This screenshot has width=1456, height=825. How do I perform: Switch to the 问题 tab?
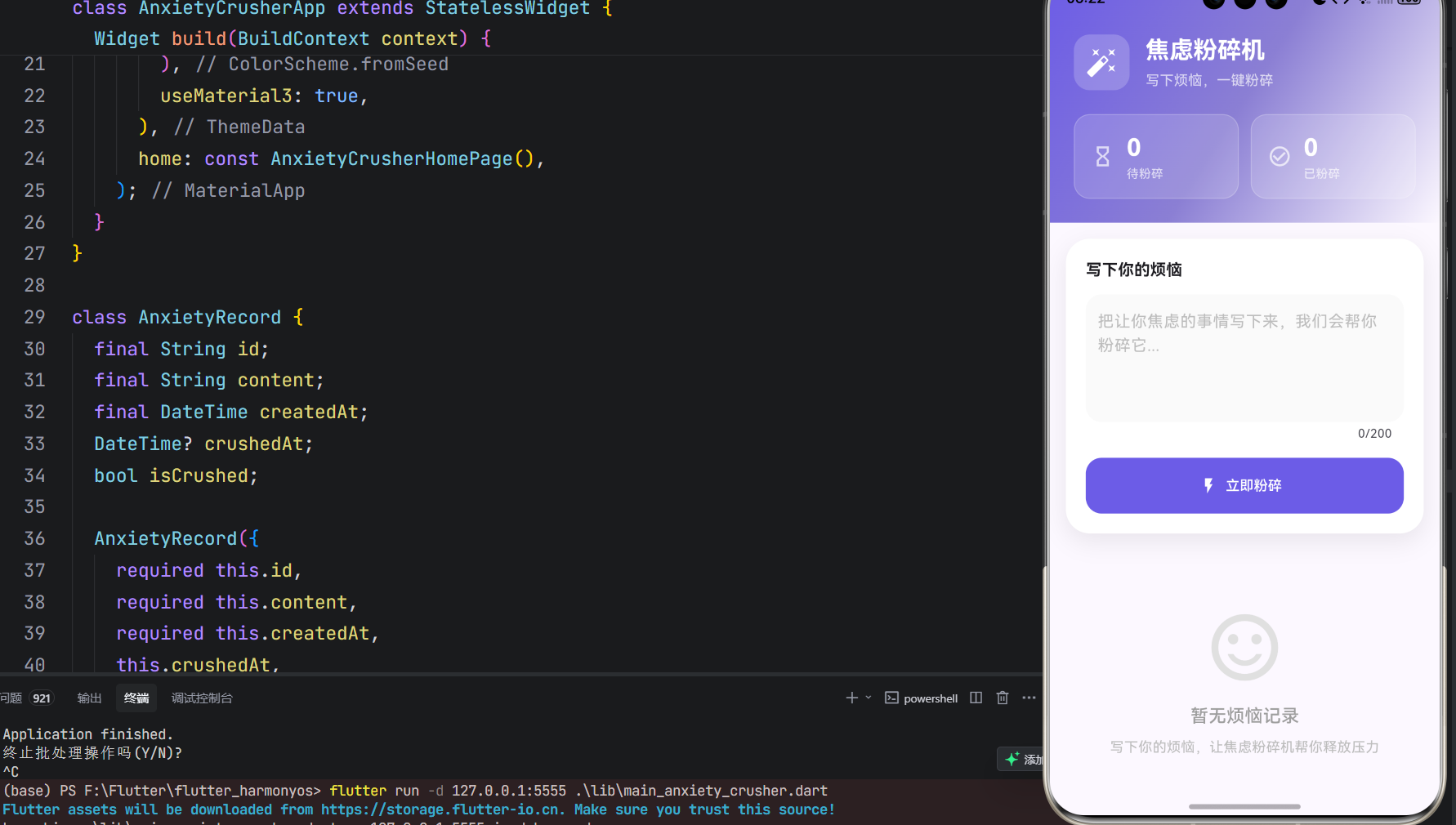11,698
